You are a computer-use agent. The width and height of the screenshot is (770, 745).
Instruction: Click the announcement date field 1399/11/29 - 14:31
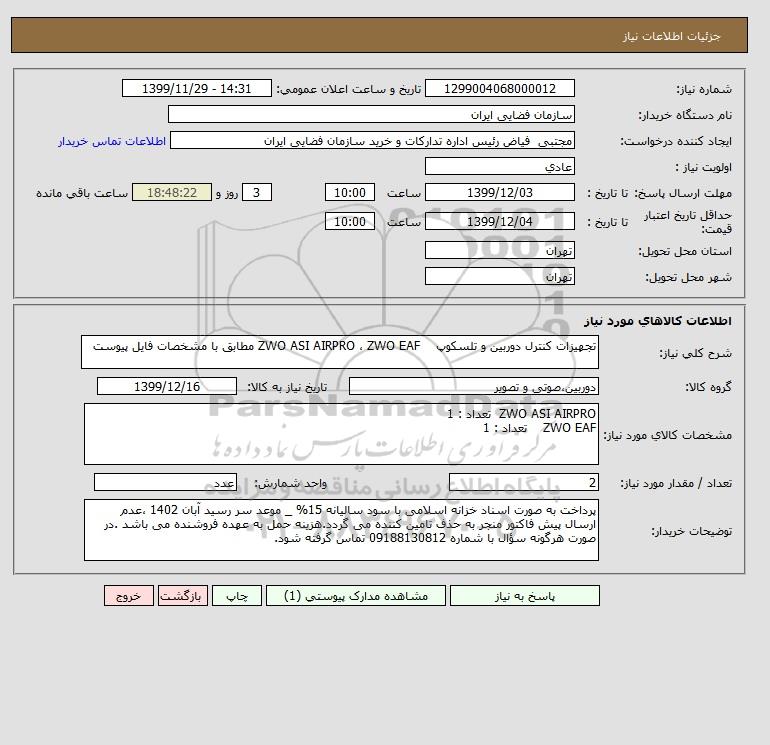(196, 88)
